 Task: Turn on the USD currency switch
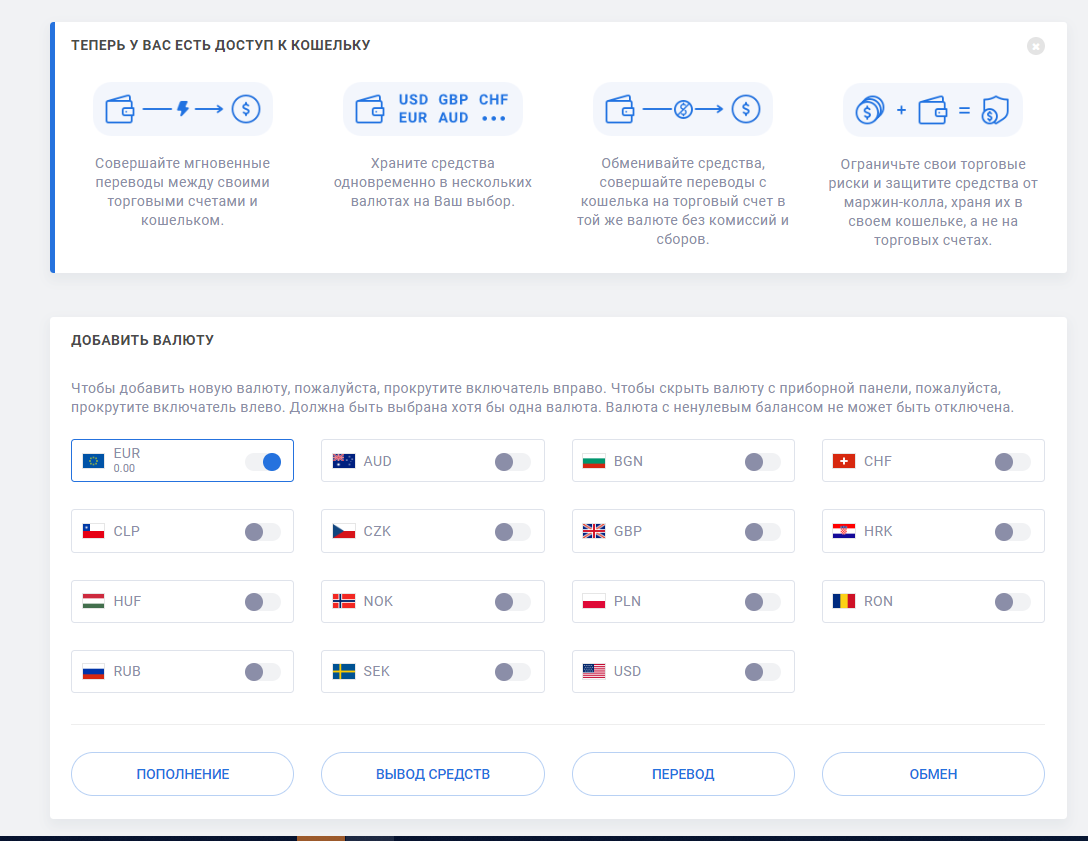[763, 672]
